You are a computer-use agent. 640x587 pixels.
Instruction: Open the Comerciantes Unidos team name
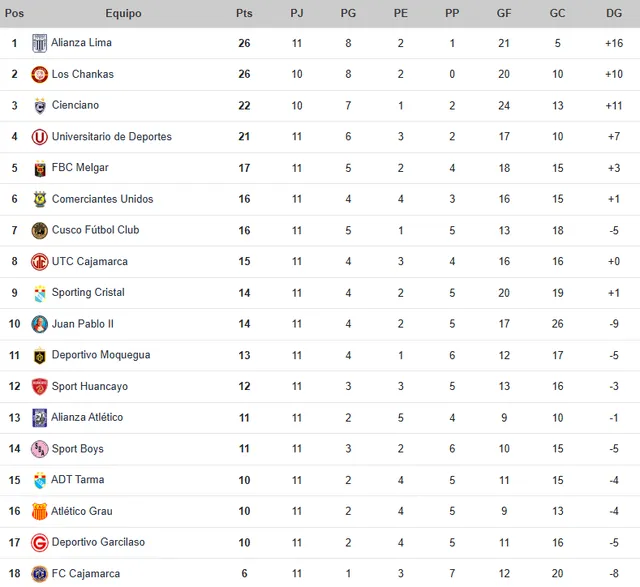[x=102, y=199]
